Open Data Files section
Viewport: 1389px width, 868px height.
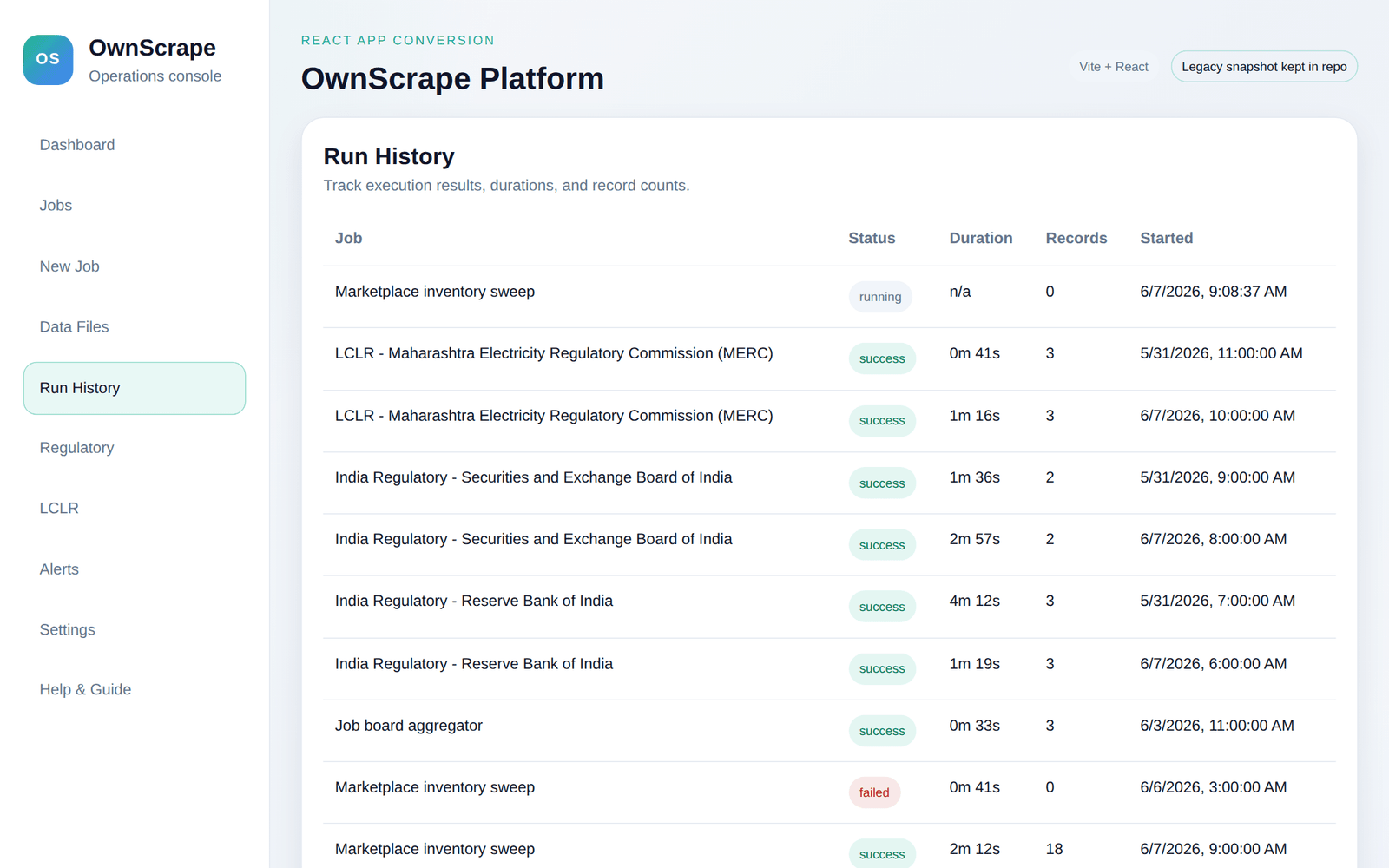(135, 327)
